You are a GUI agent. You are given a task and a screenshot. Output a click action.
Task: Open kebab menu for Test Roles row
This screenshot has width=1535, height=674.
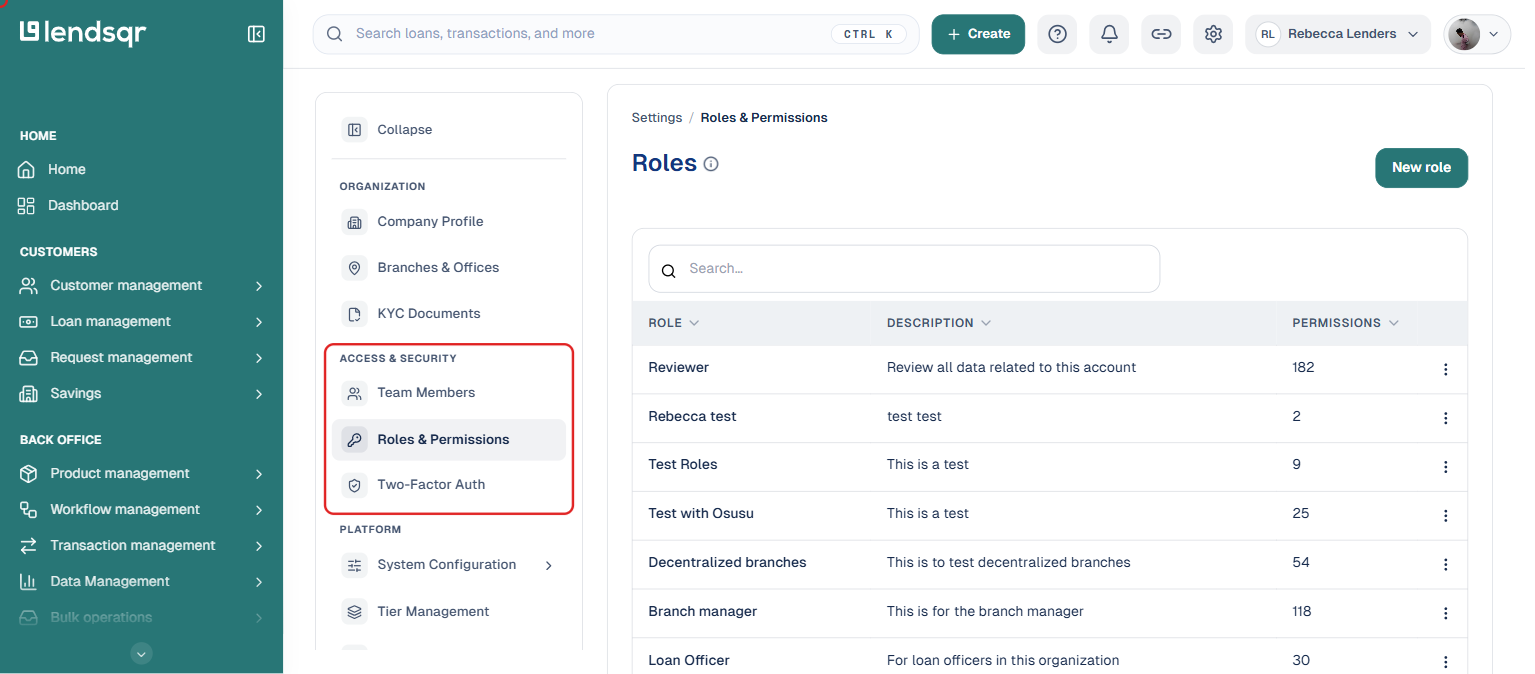pos(1445,467)
